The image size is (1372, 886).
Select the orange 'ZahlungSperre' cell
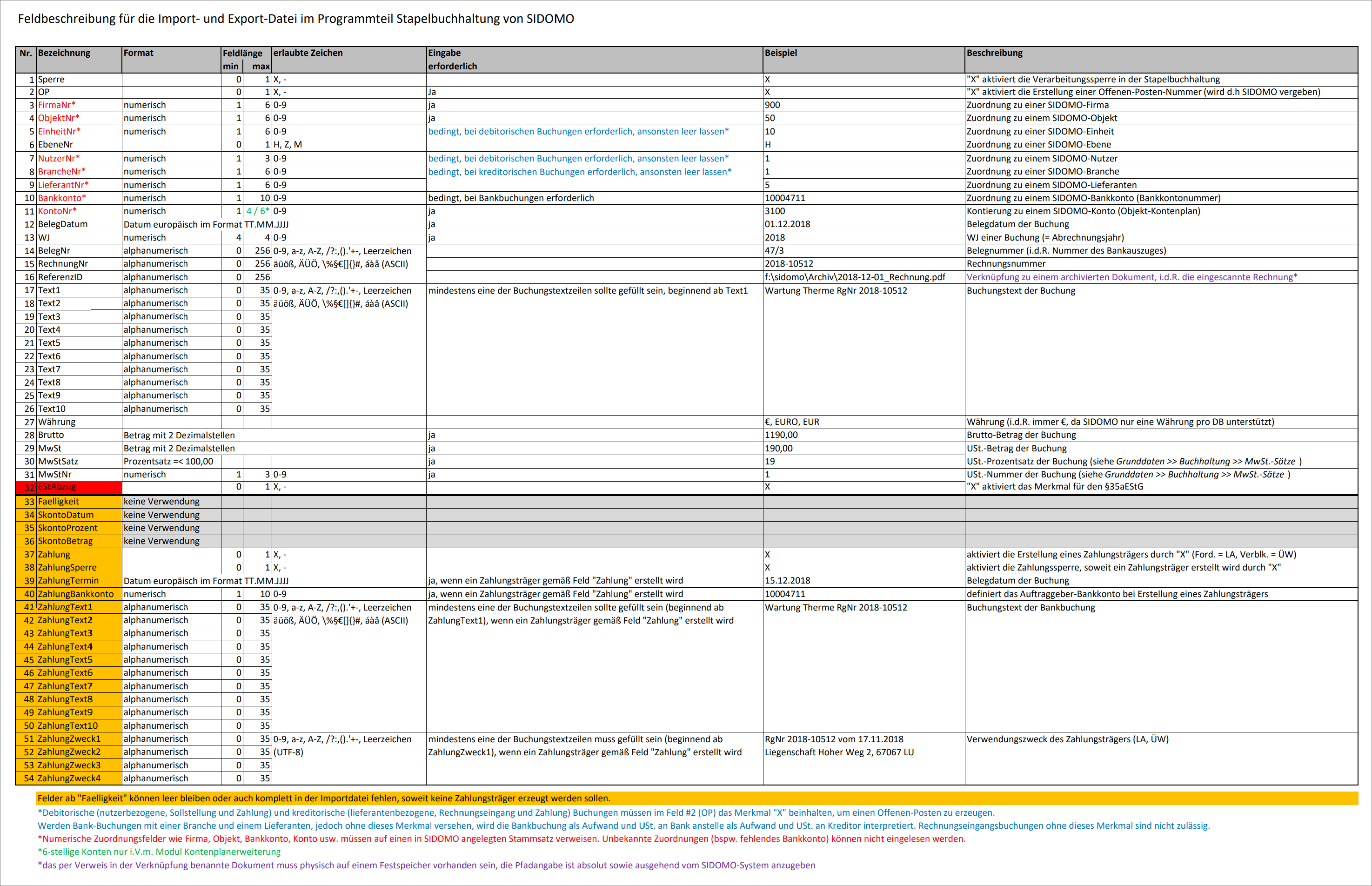tap(79, 568)
